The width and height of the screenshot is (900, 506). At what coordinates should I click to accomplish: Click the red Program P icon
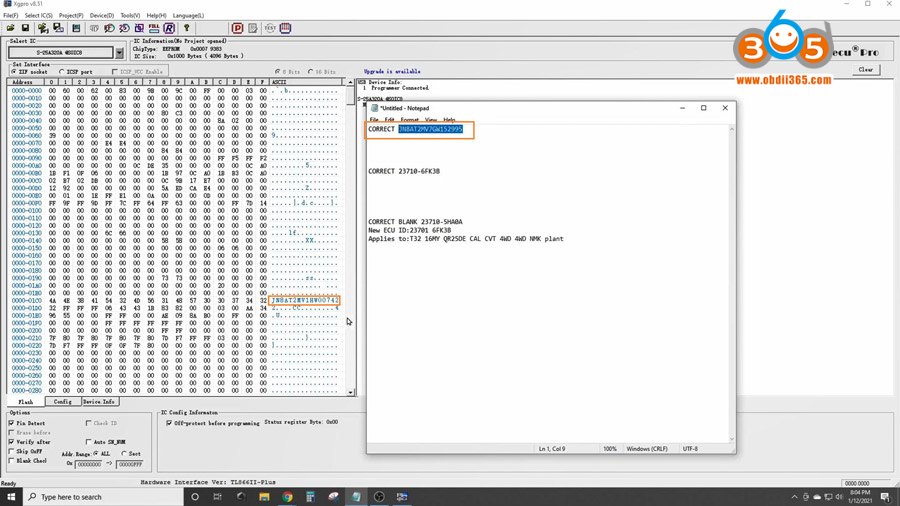(237, 28)
